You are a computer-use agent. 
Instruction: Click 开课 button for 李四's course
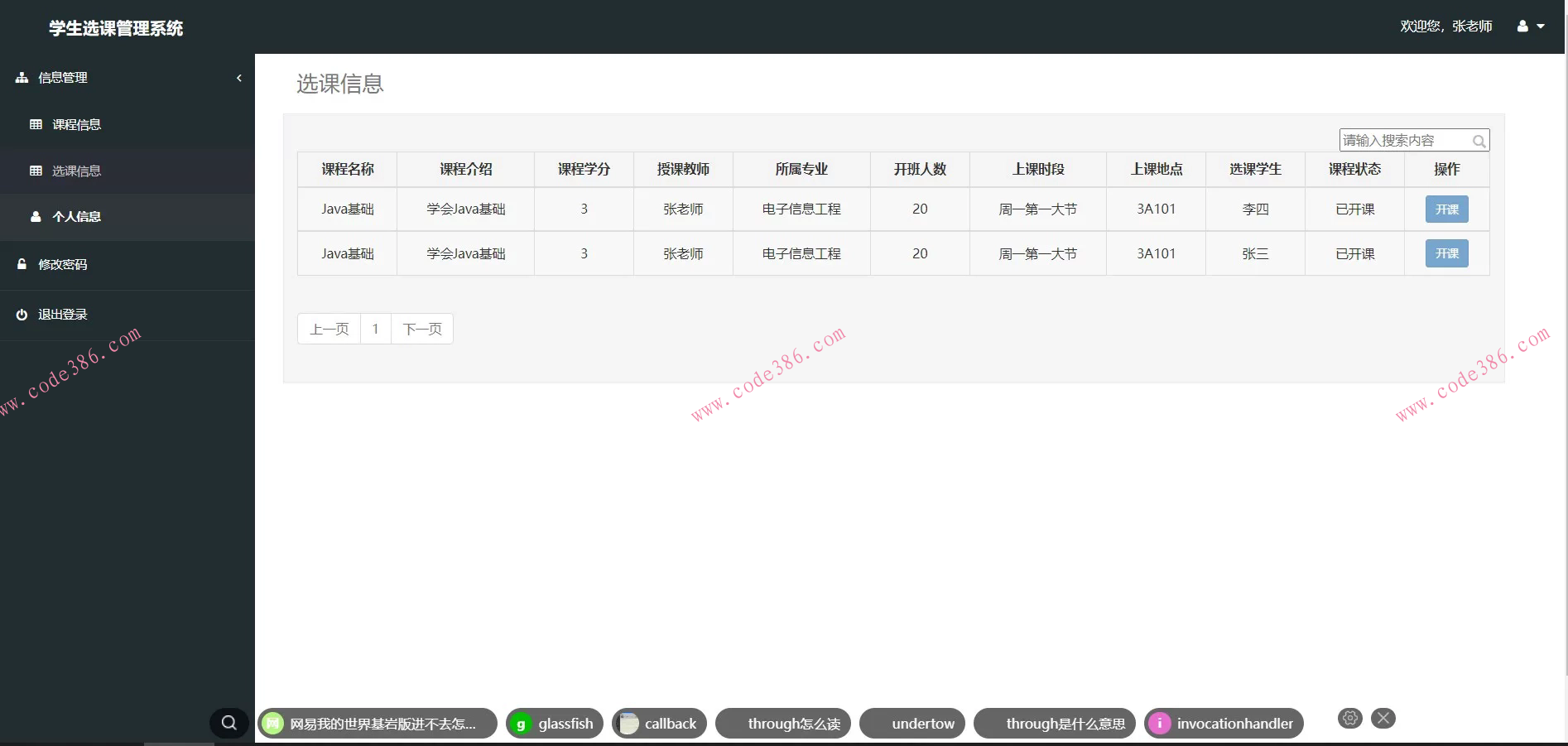click(x=1445, y=209)
